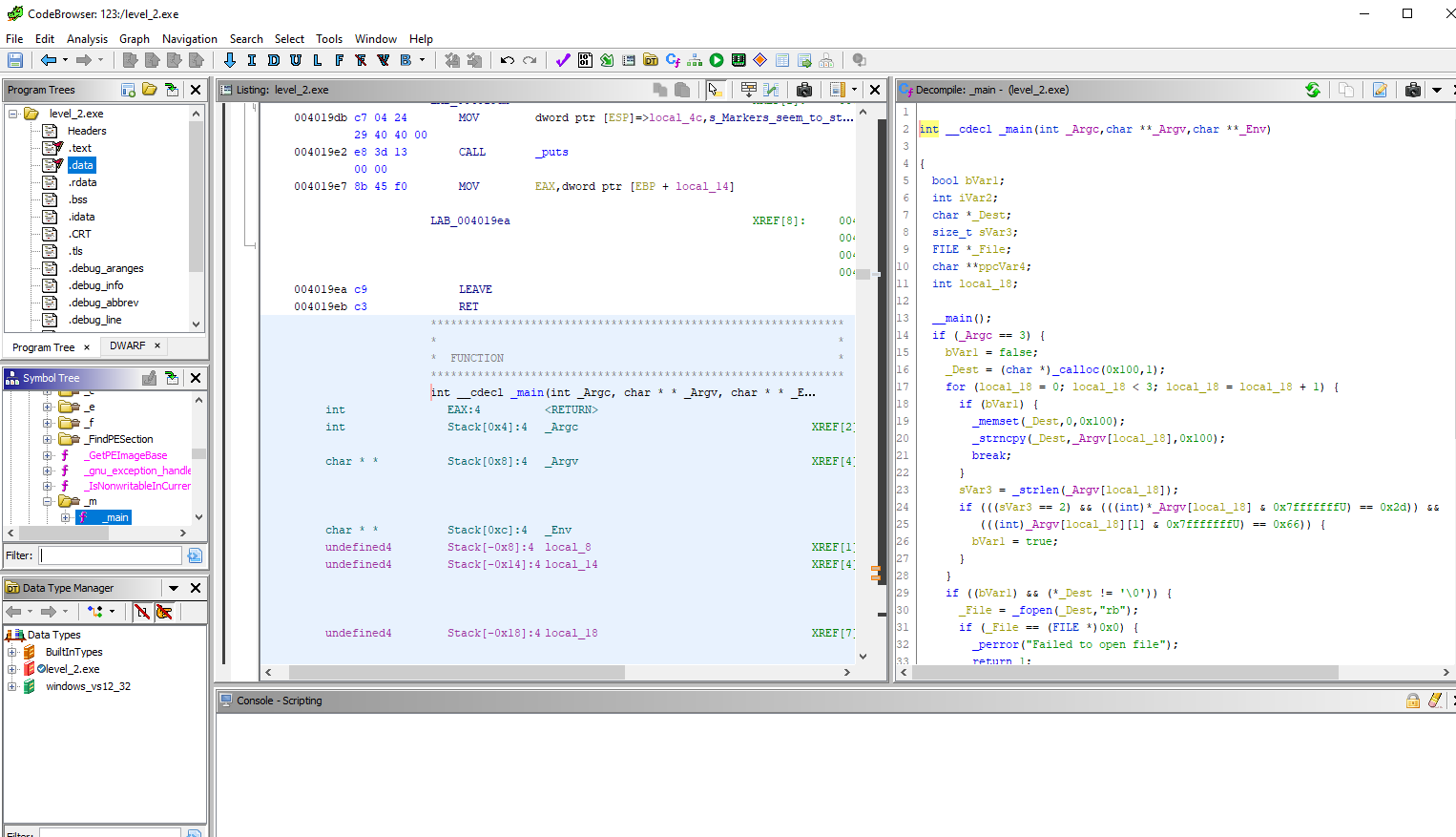Screen dimensions: 1456x837
Task: Open Program Trees folder icon
Action: 150,90
